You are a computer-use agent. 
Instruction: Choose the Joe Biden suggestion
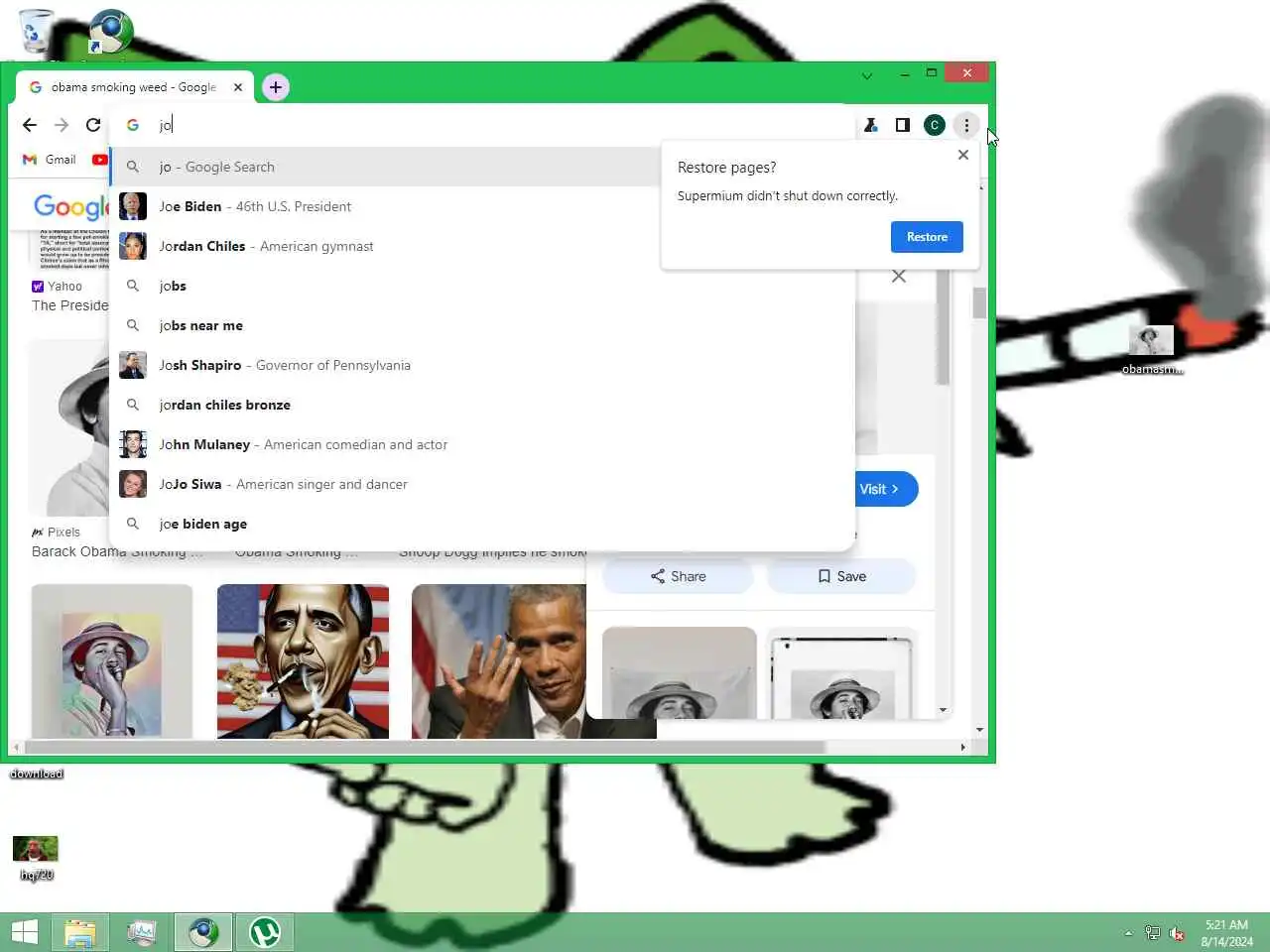click(482, 206)
